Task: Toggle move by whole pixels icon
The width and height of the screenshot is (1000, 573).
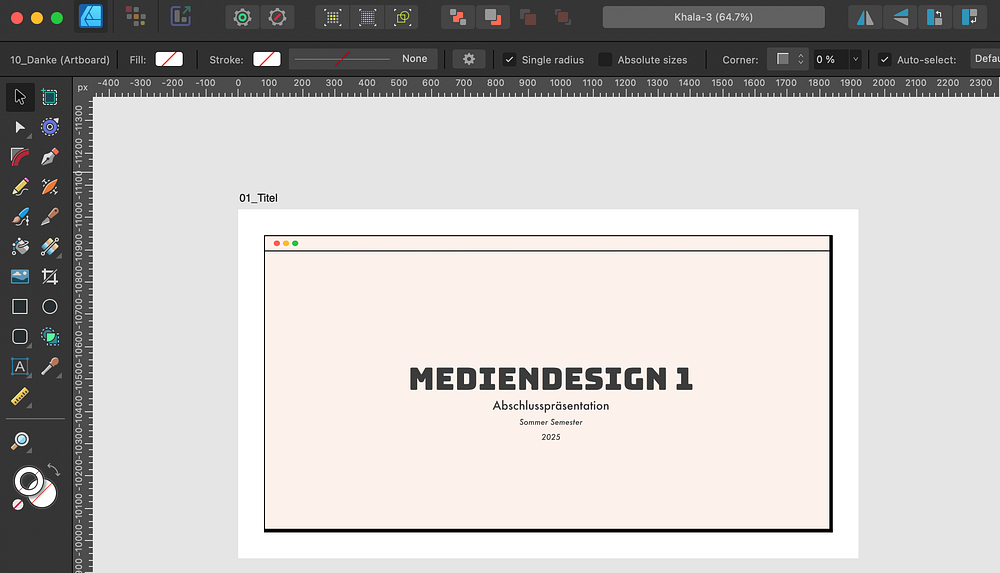Action: tap(367, 17)
